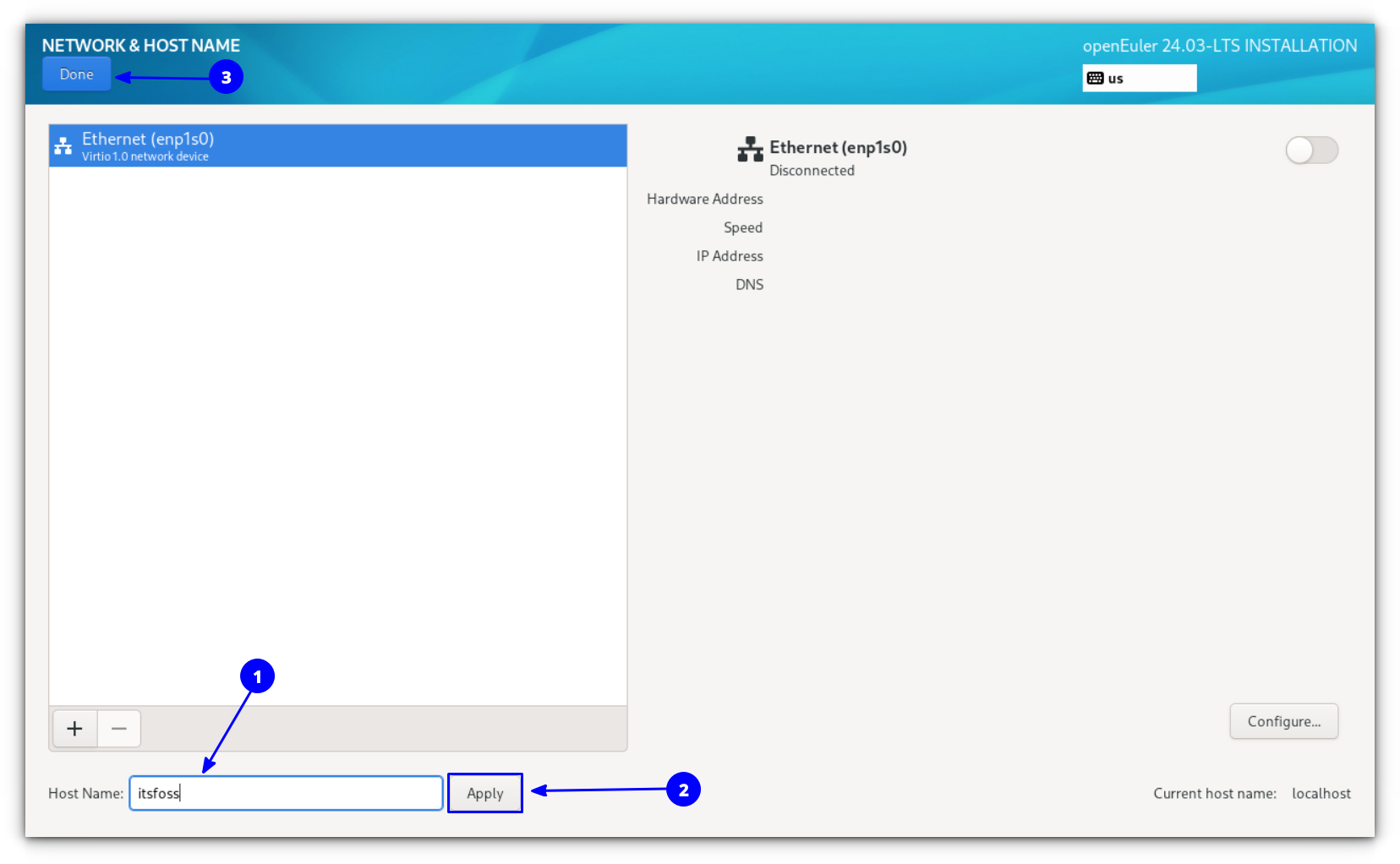Viewport: 1400px width, 864px height.
Task: Click the IP Address field label
Action: (729, 255)
